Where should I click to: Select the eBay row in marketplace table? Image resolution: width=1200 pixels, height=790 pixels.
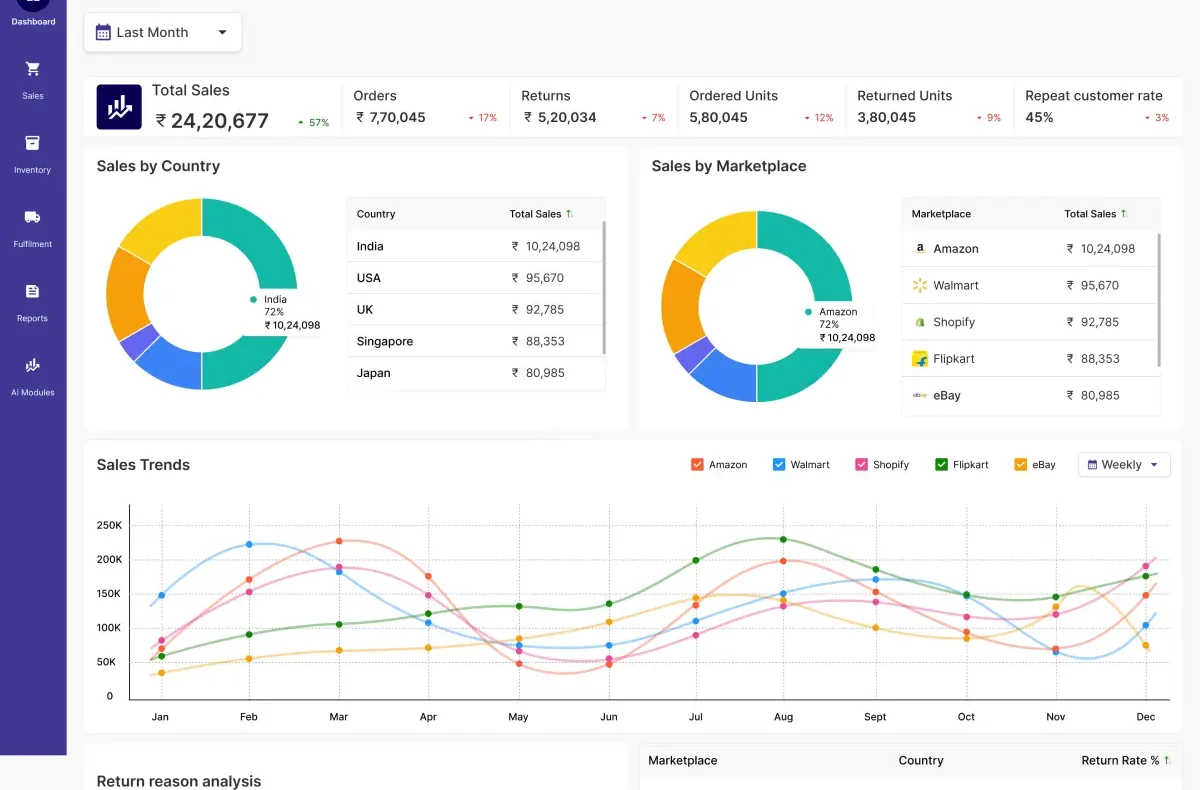tap(1030, 395)
